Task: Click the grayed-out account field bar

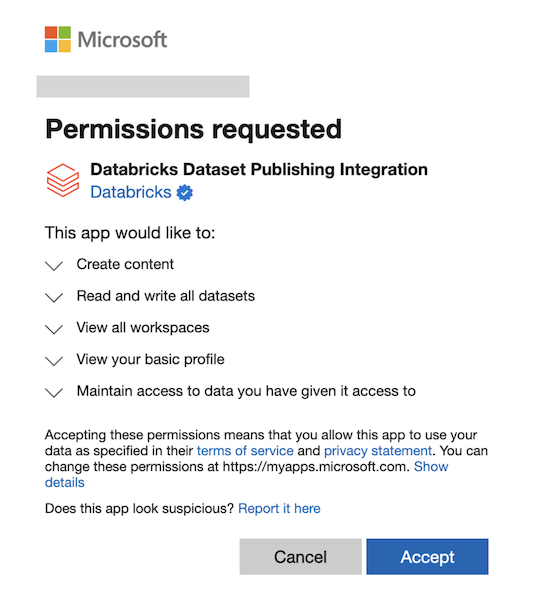Action: [x=143, y=86]
